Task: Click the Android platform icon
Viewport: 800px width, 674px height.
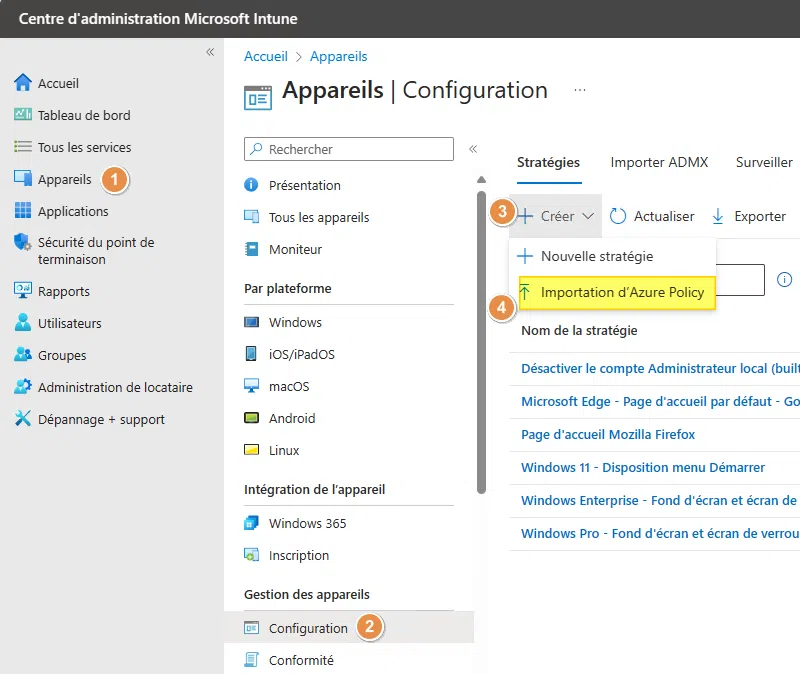Action: point(252,418)
